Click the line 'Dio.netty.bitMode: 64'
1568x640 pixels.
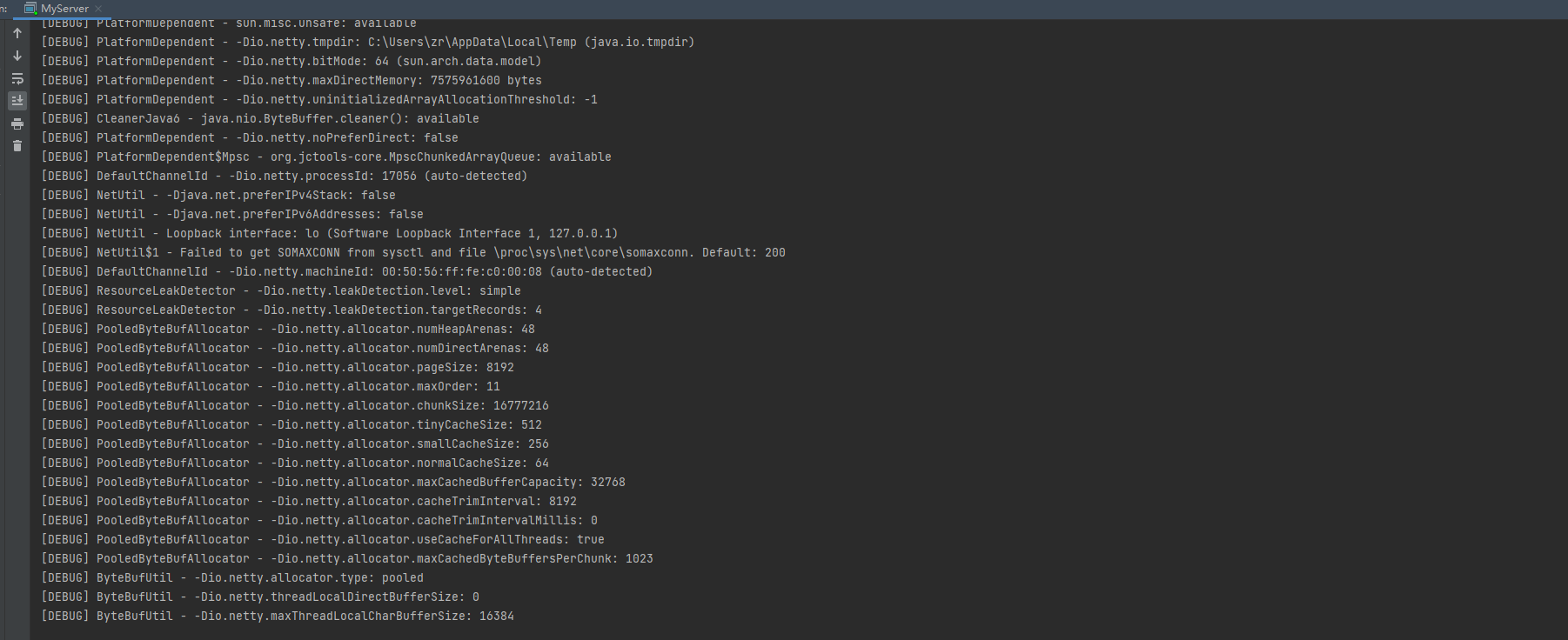tap(291, 61)
